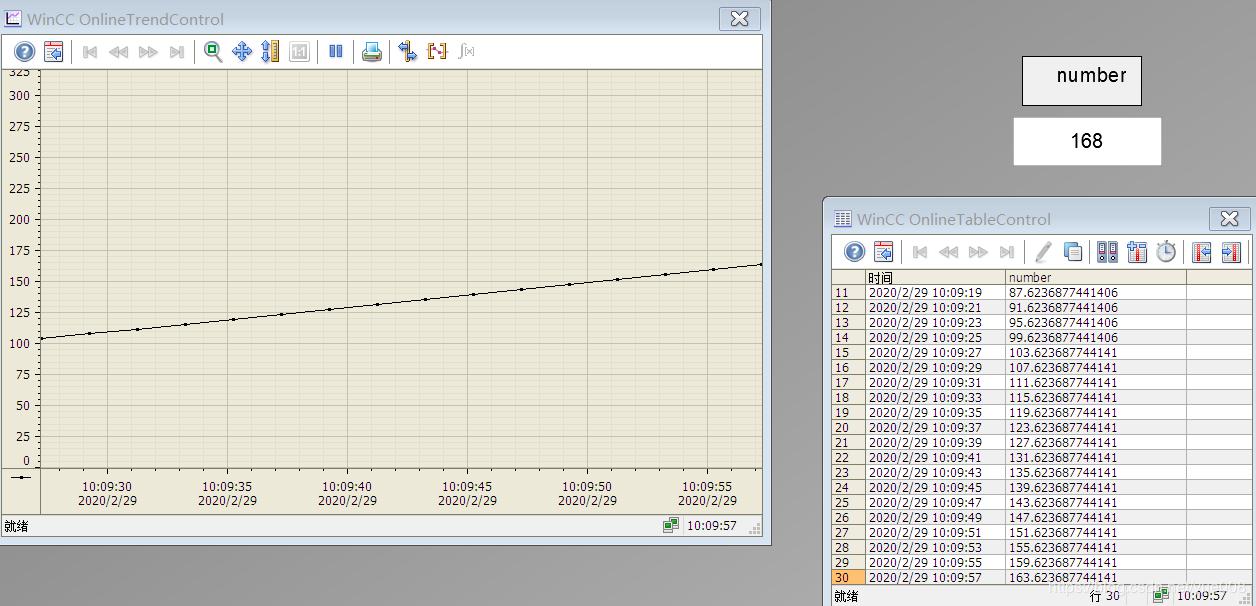Click the previous column icon in the table toolbar
The height and width of the screenshot is (606, 1256).
click(x=1202, y=252)
